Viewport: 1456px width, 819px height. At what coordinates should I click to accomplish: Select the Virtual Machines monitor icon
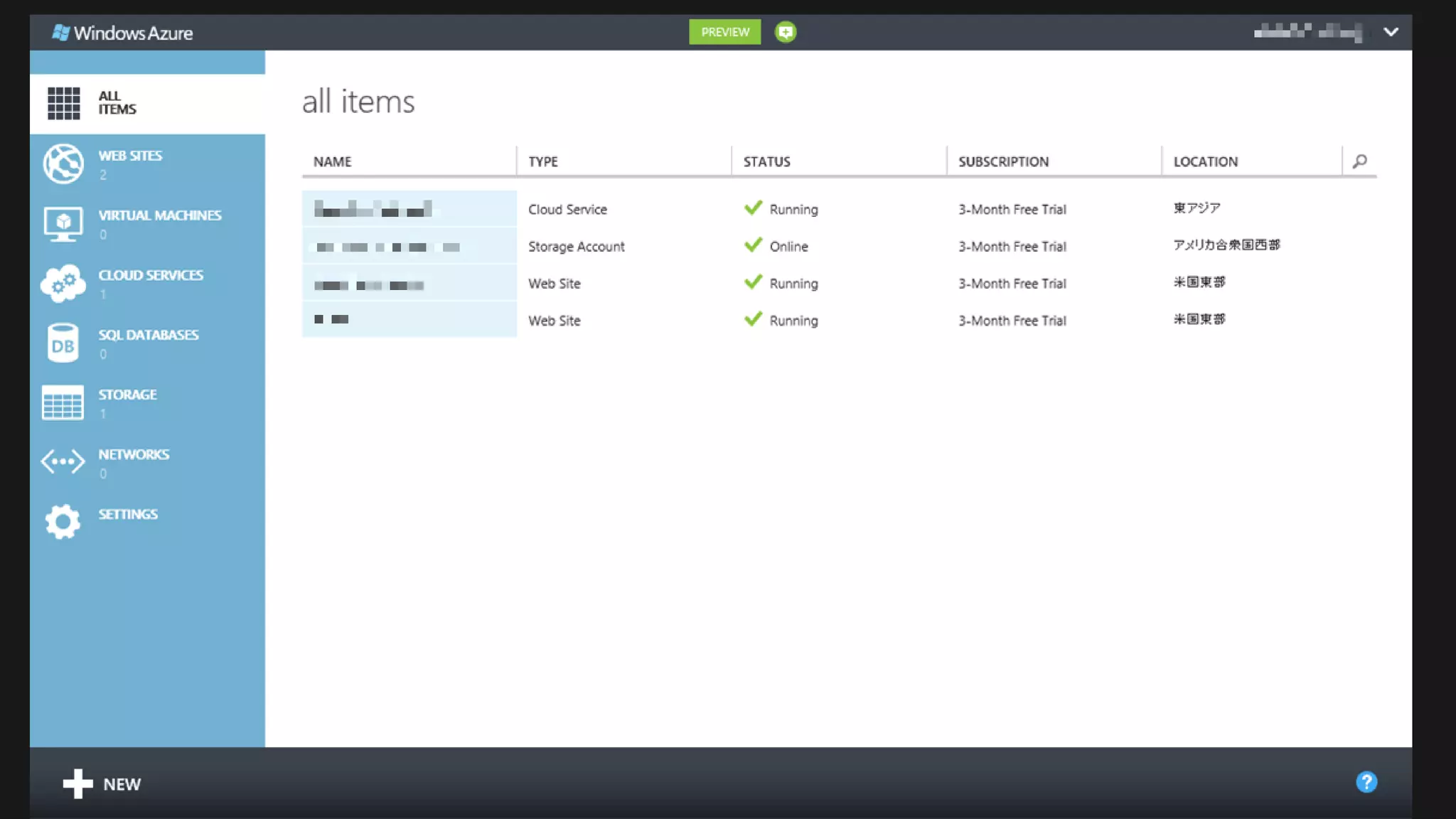(63, 224)
